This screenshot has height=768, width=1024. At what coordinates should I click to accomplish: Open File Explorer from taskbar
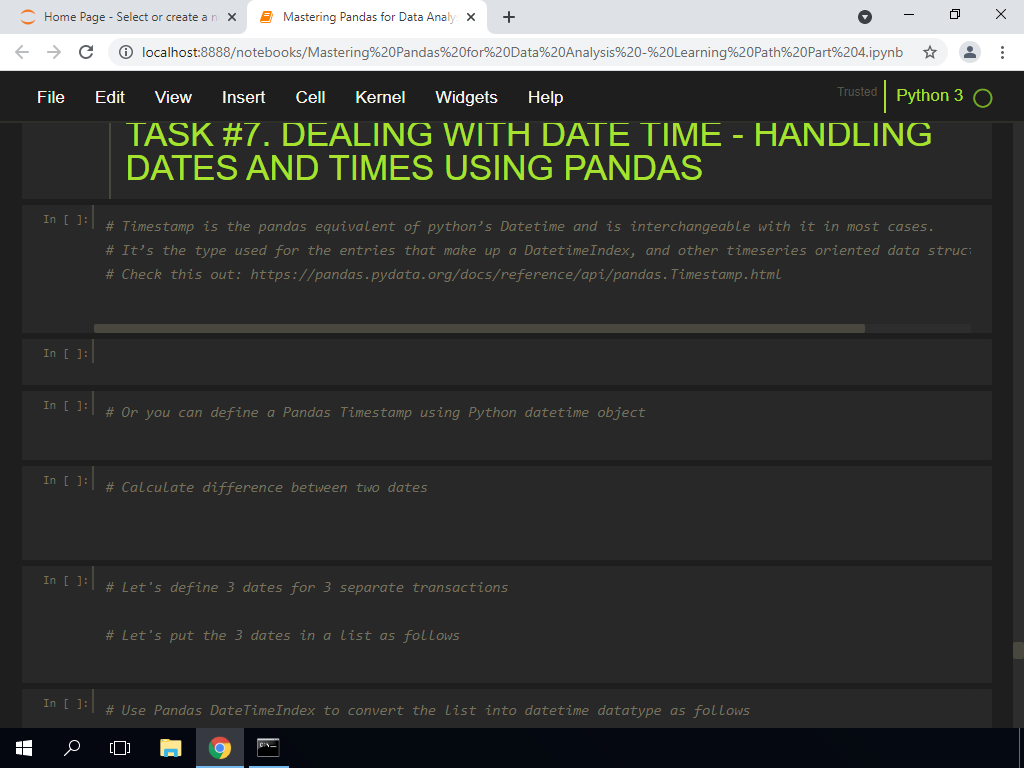click(170, 748)
